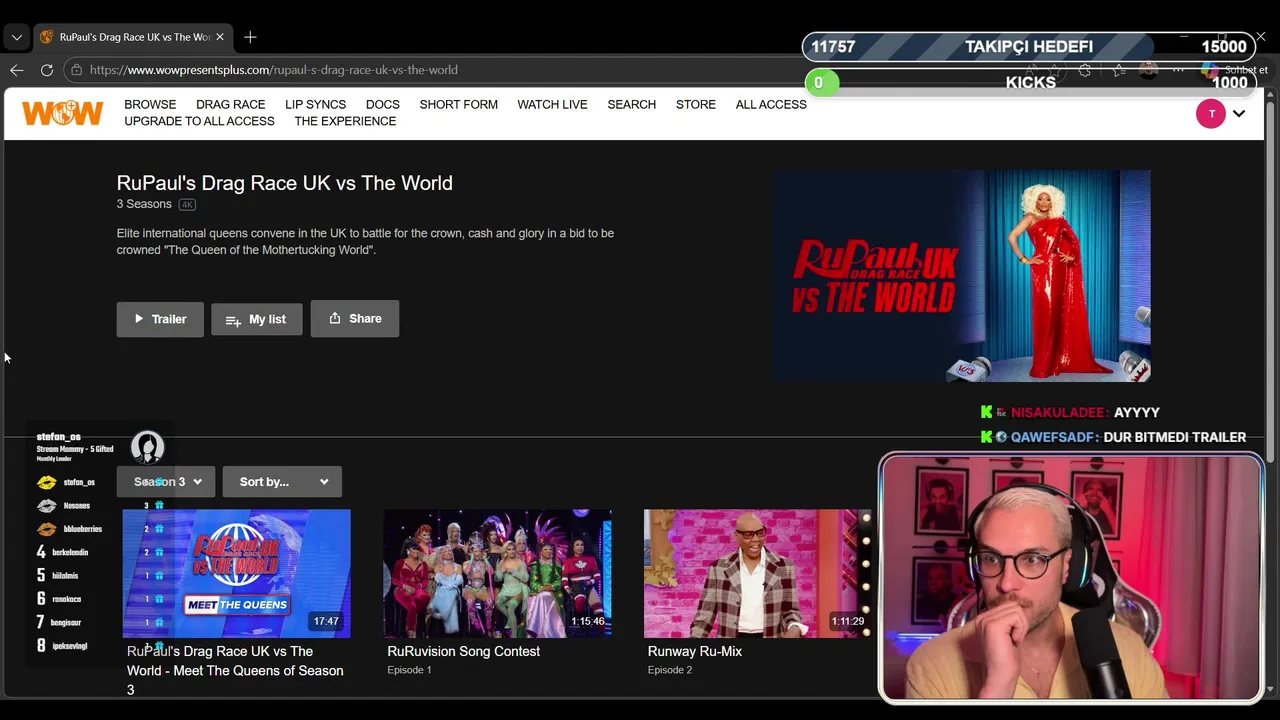Click UPGRADE TO ALL ACCESS

[x=199, y=121]
